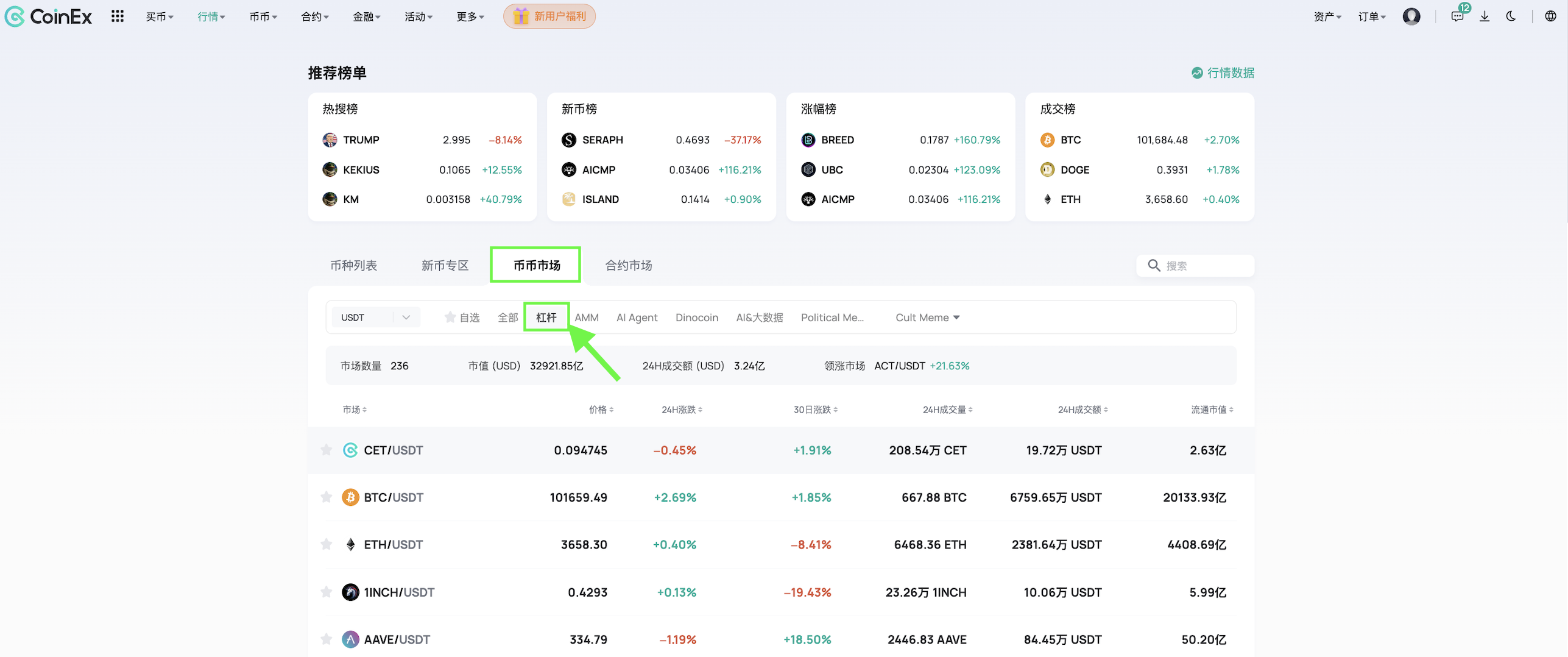Viewport: 1568px width, 657px height.
Task: Sort by 价格 column
Action: coord(601,410)
